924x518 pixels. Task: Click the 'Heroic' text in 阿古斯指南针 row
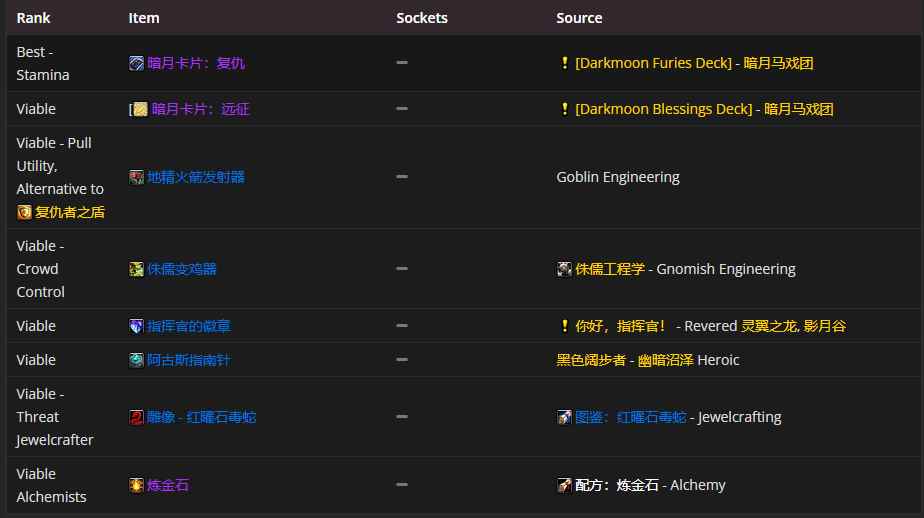pyautogui.click(x=718, y=360)
